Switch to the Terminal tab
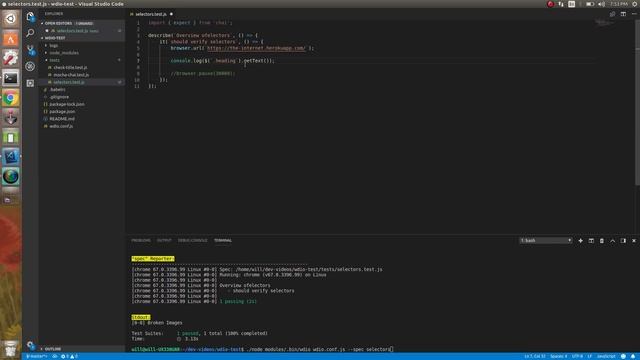This screenshot has height=360, width=640. [223, 240]
